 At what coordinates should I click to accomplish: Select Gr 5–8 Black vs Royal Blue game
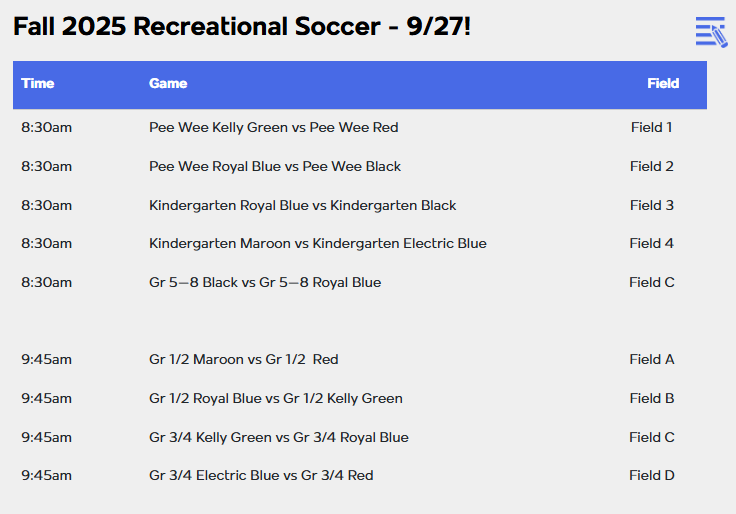click(265, 283)
